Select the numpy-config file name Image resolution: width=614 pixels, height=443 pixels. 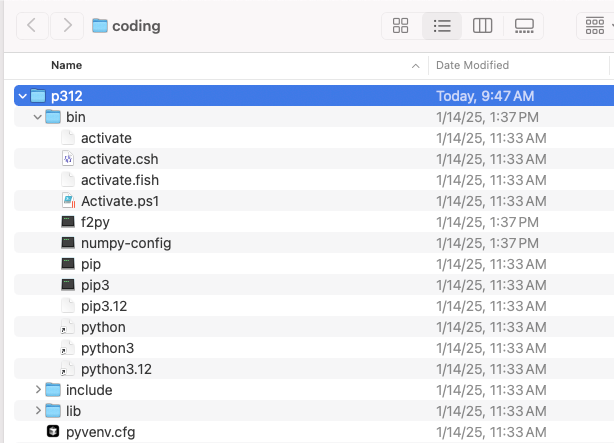pyautogui.click(x=126, y=243)
